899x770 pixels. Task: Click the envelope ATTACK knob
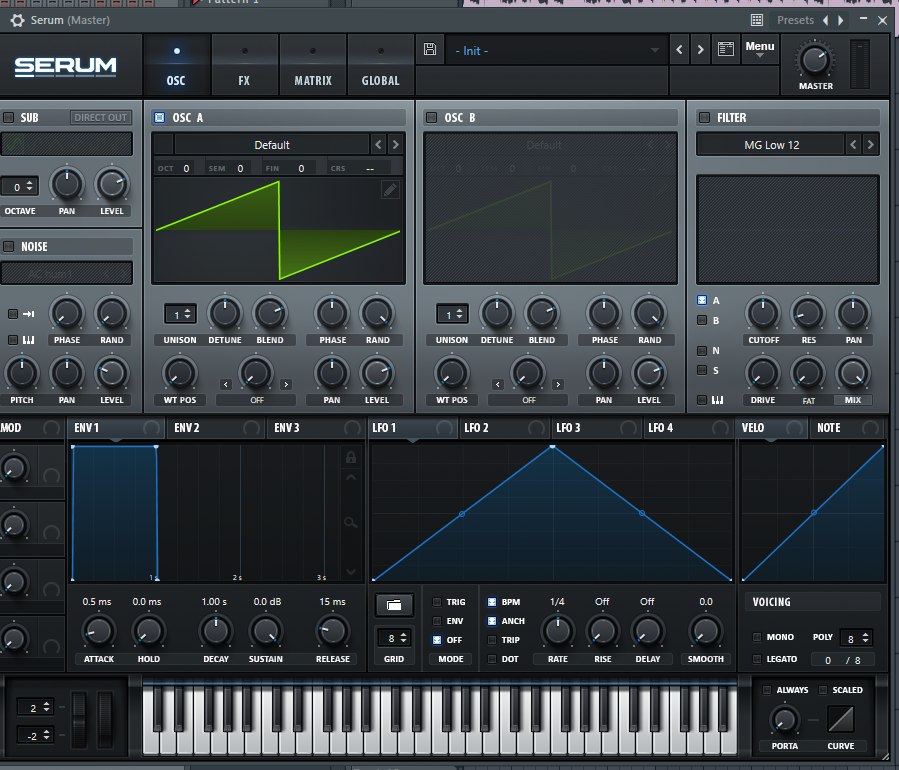[x=98, y=631]
